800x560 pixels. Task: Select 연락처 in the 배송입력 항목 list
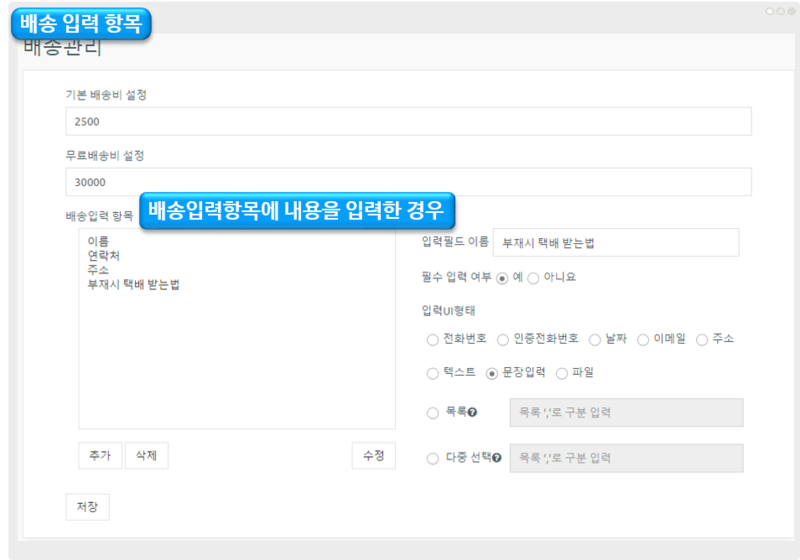pos(104,256)
